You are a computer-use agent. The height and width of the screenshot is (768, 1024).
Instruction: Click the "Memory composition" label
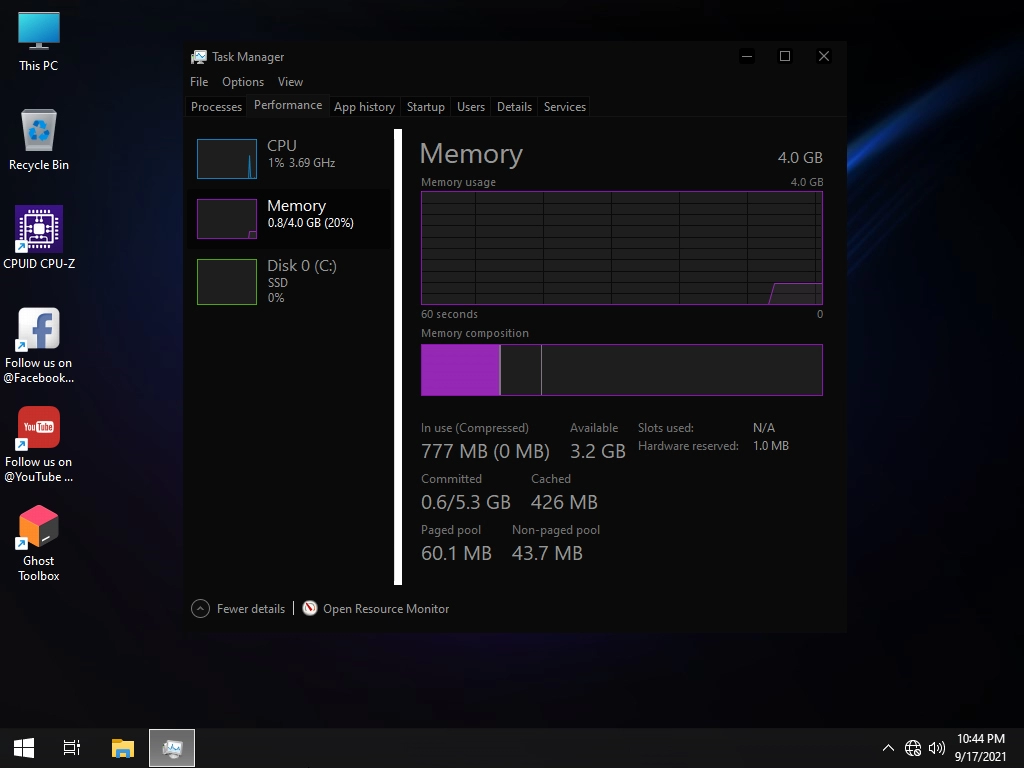point(475,333)
